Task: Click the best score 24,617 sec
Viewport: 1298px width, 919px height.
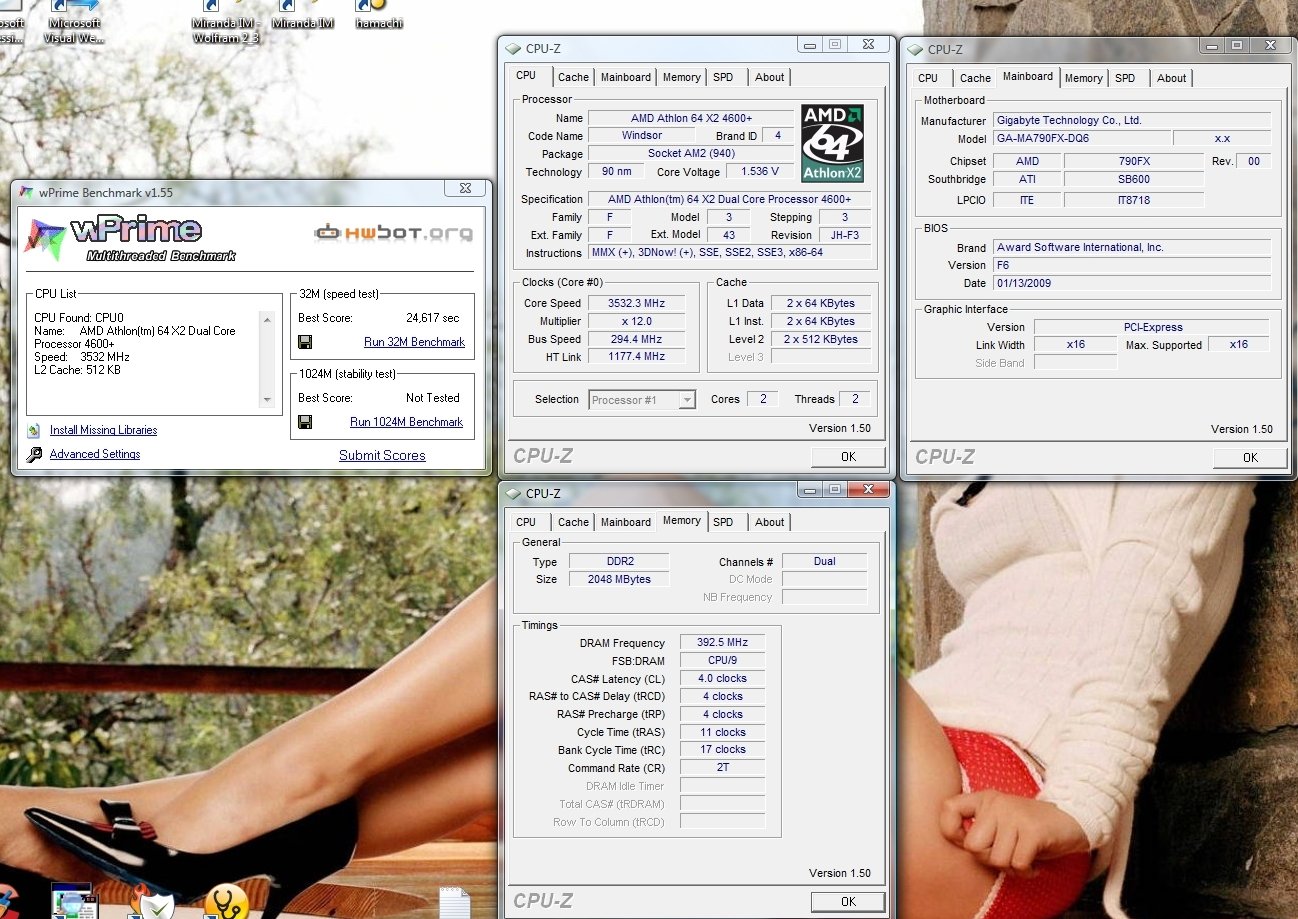Action: pos(433,318)
